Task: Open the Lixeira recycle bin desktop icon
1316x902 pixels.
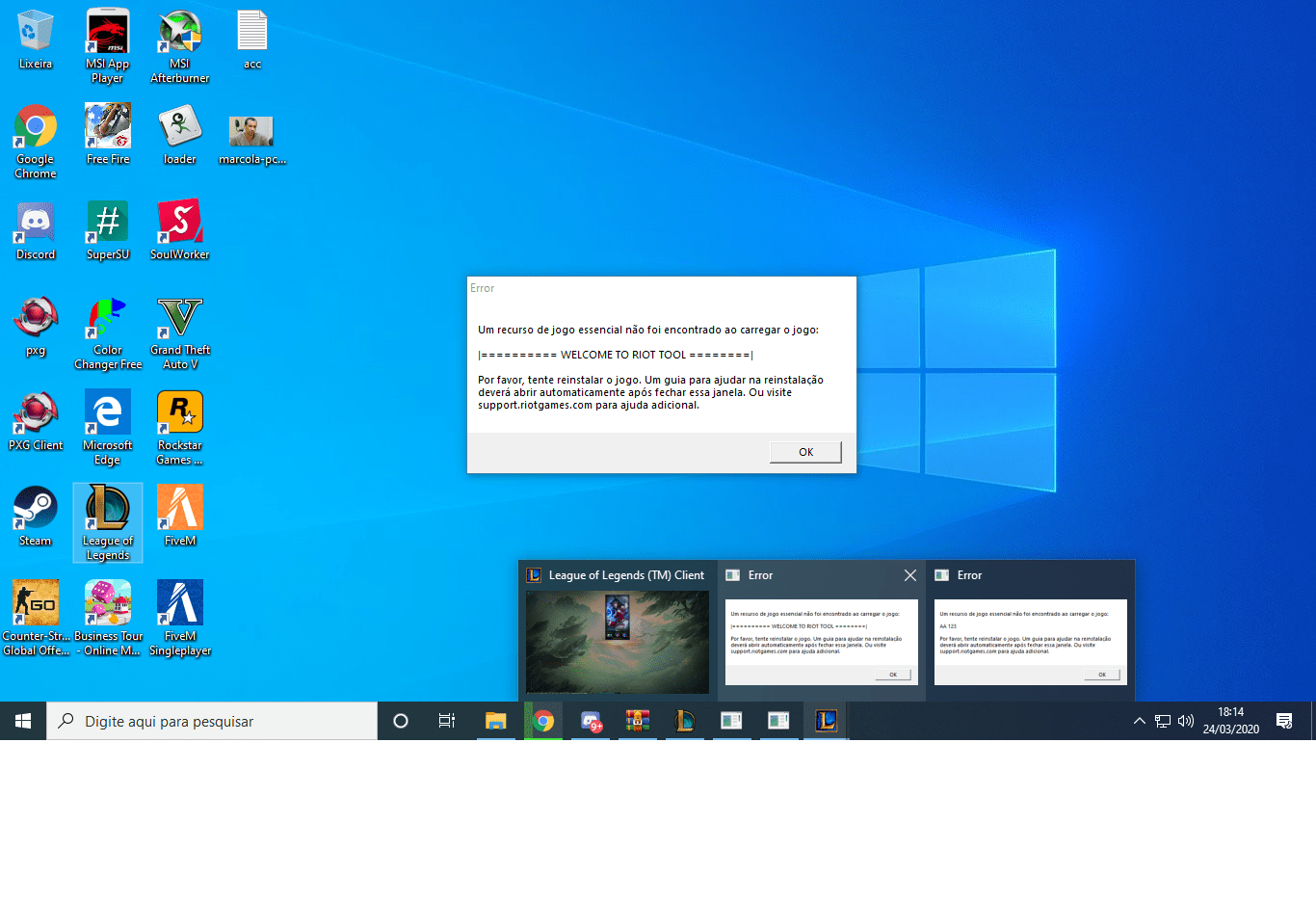Action: (36, 40)
